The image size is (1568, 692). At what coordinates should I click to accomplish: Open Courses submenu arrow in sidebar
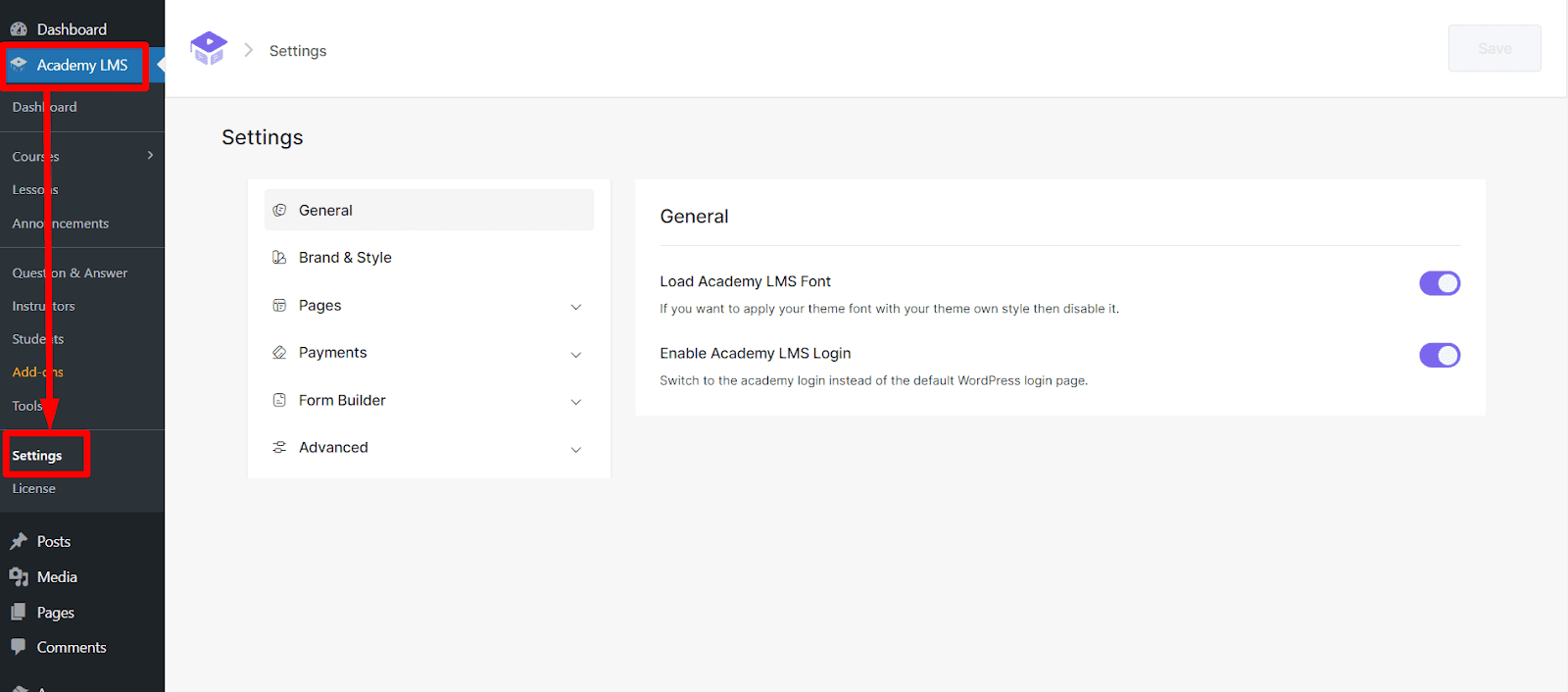(x=150, y=155)
